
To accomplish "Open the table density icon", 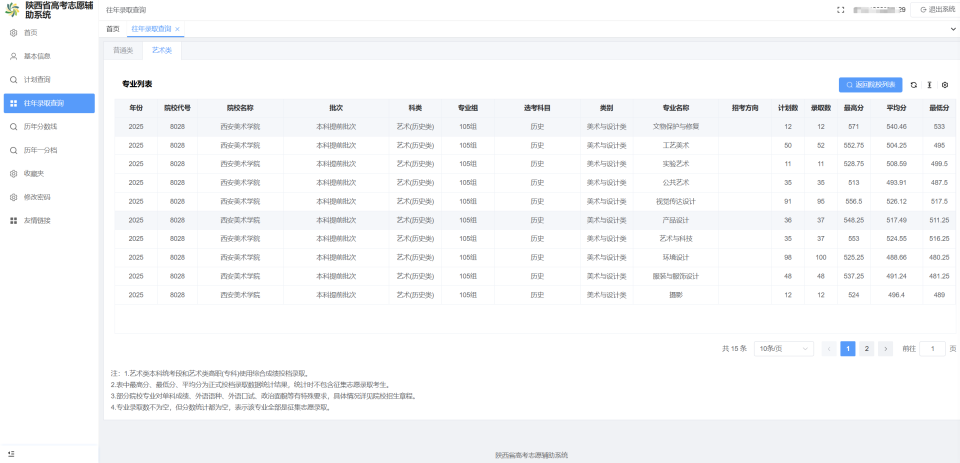I will click(x=929, y=85).
